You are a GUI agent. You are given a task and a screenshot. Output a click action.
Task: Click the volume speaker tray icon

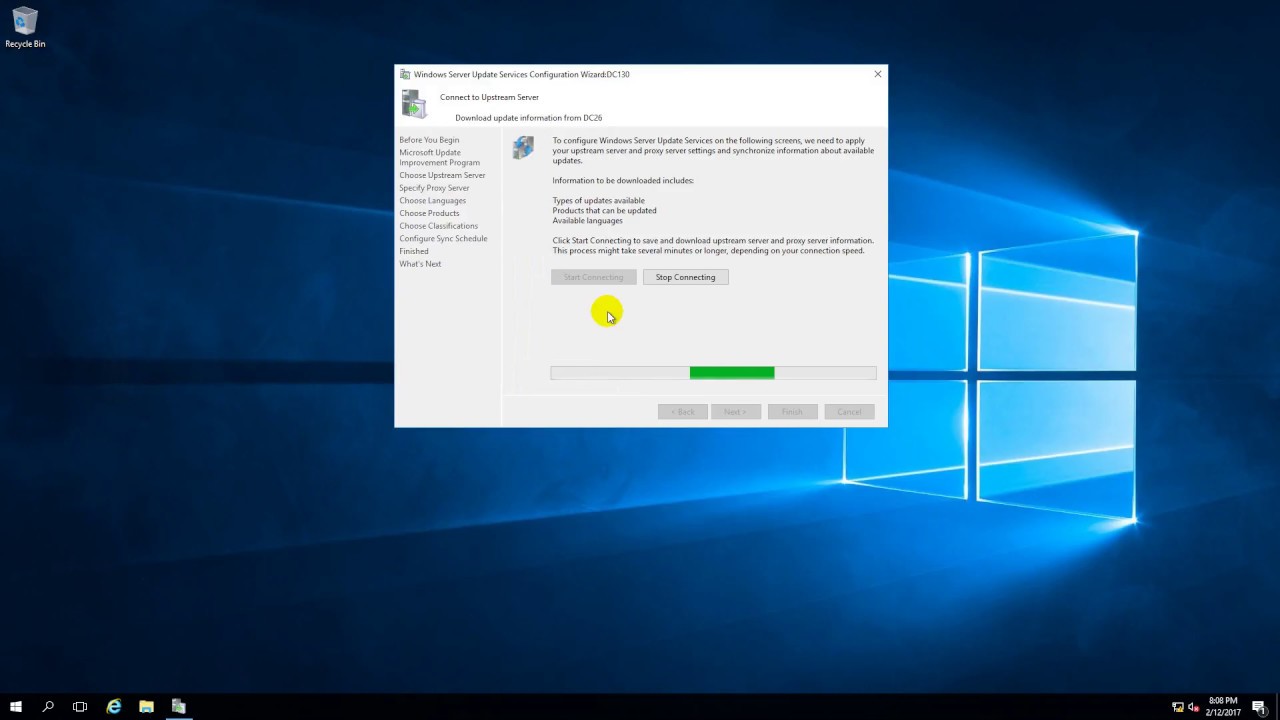pos(1193,707)
